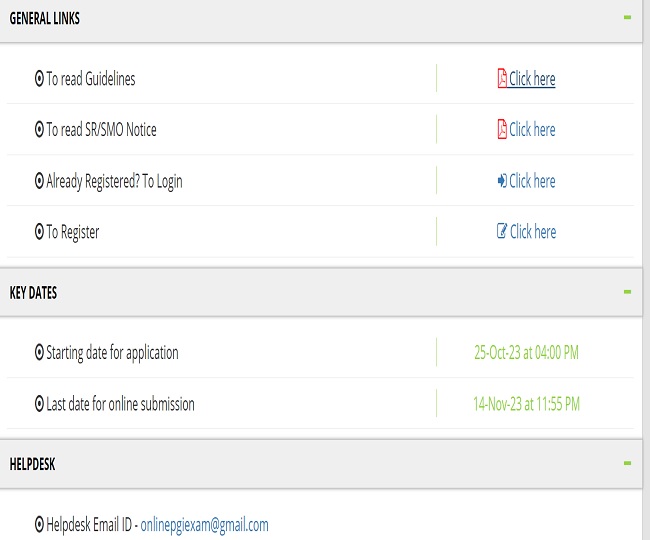Click bullet icon beside To read Guidelines
The height and width of the screenshot is (540, 650).
click(x=40, y=79)
